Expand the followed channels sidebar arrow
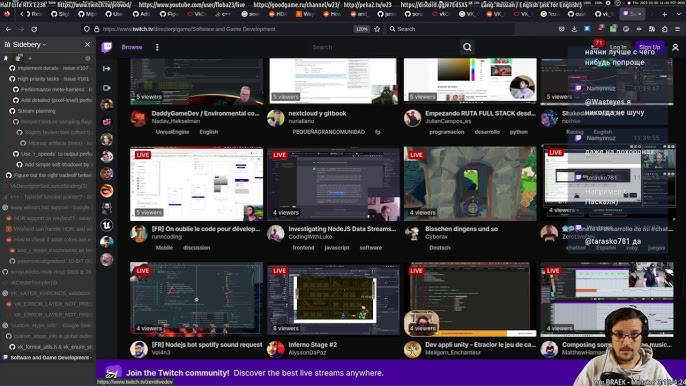 tap(106, 69)
